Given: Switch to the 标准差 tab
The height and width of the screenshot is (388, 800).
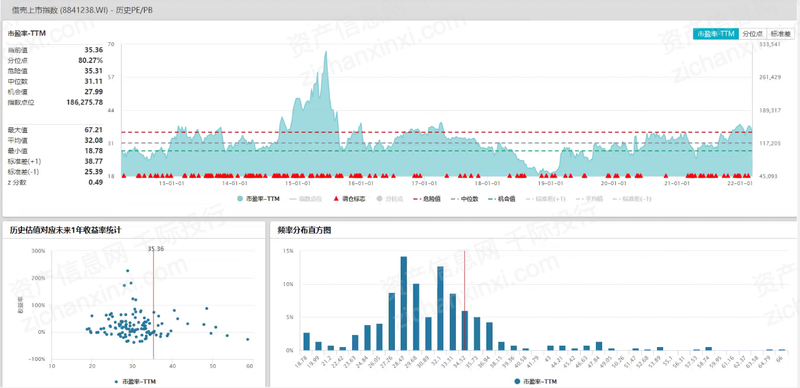Looking at the screenshot, I should [780, 34].
